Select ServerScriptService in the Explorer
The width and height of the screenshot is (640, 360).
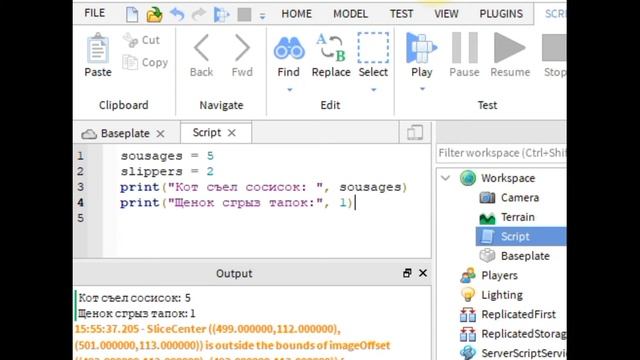(524, 353)
